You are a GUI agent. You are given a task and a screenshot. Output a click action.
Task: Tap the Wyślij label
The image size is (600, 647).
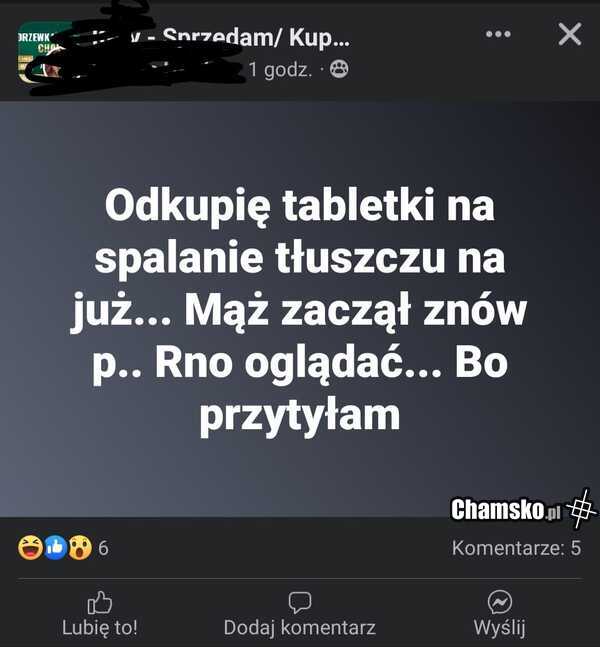pyautogui.click(x=500, y=628)
